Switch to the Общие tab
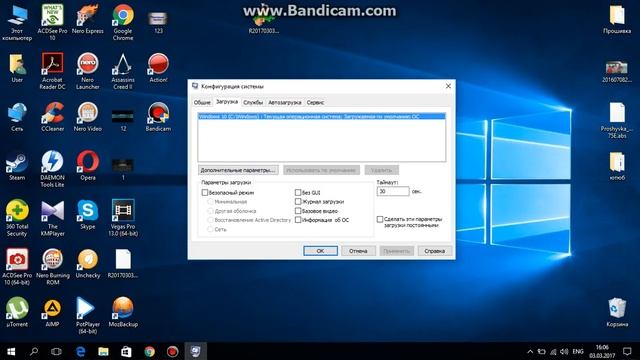Viewport: 640px width, 360px height. coord(202,102)
